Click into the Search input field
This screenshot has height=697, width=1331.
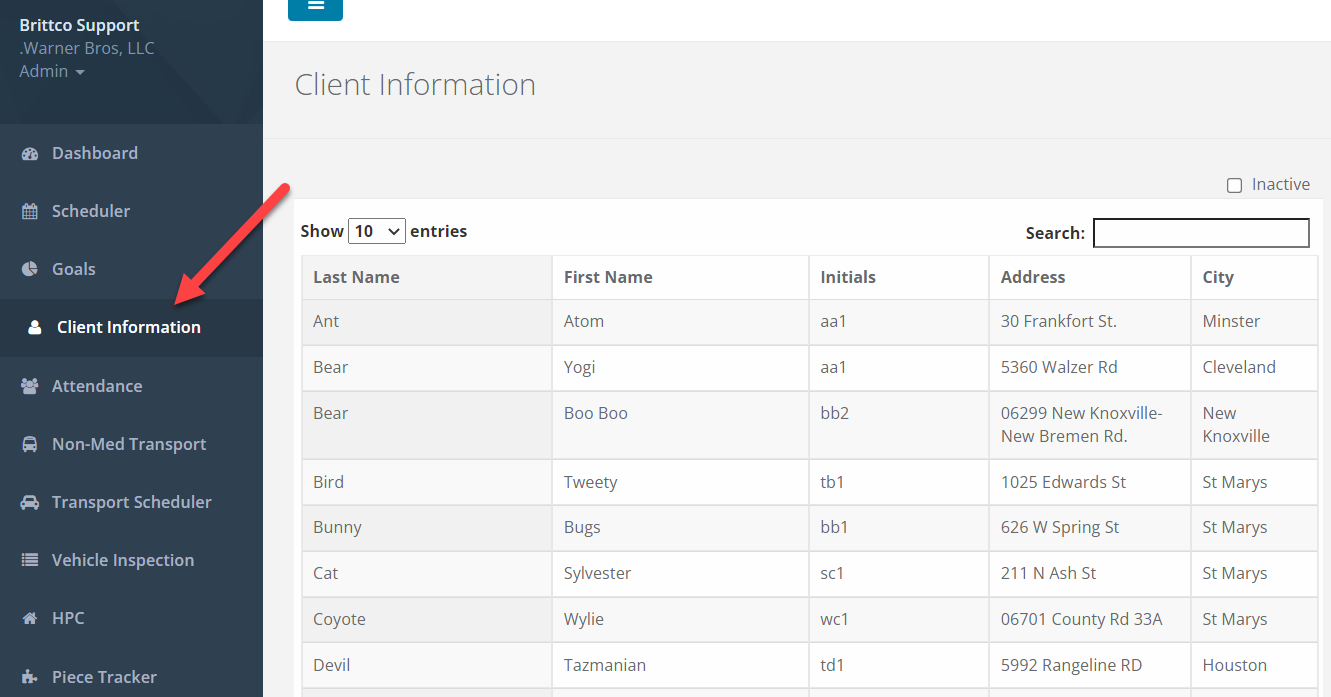(1200, 233)
